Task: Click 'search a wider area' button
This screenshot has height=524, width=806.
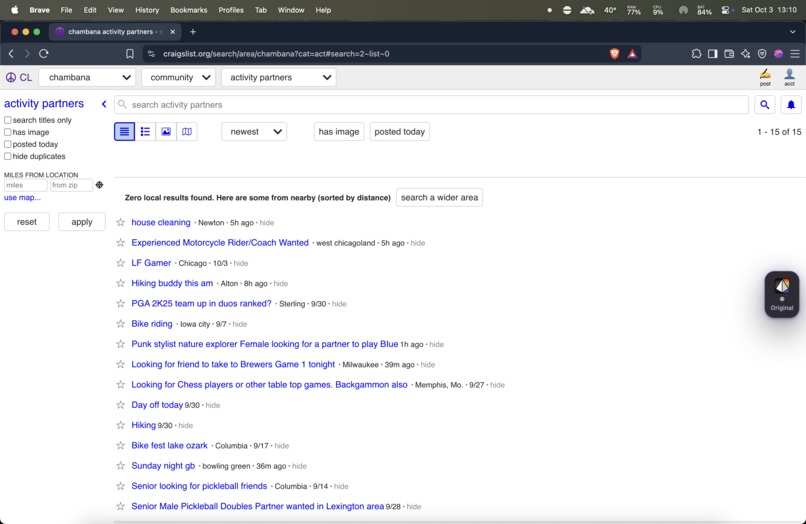Action: [x=439, y=197]
